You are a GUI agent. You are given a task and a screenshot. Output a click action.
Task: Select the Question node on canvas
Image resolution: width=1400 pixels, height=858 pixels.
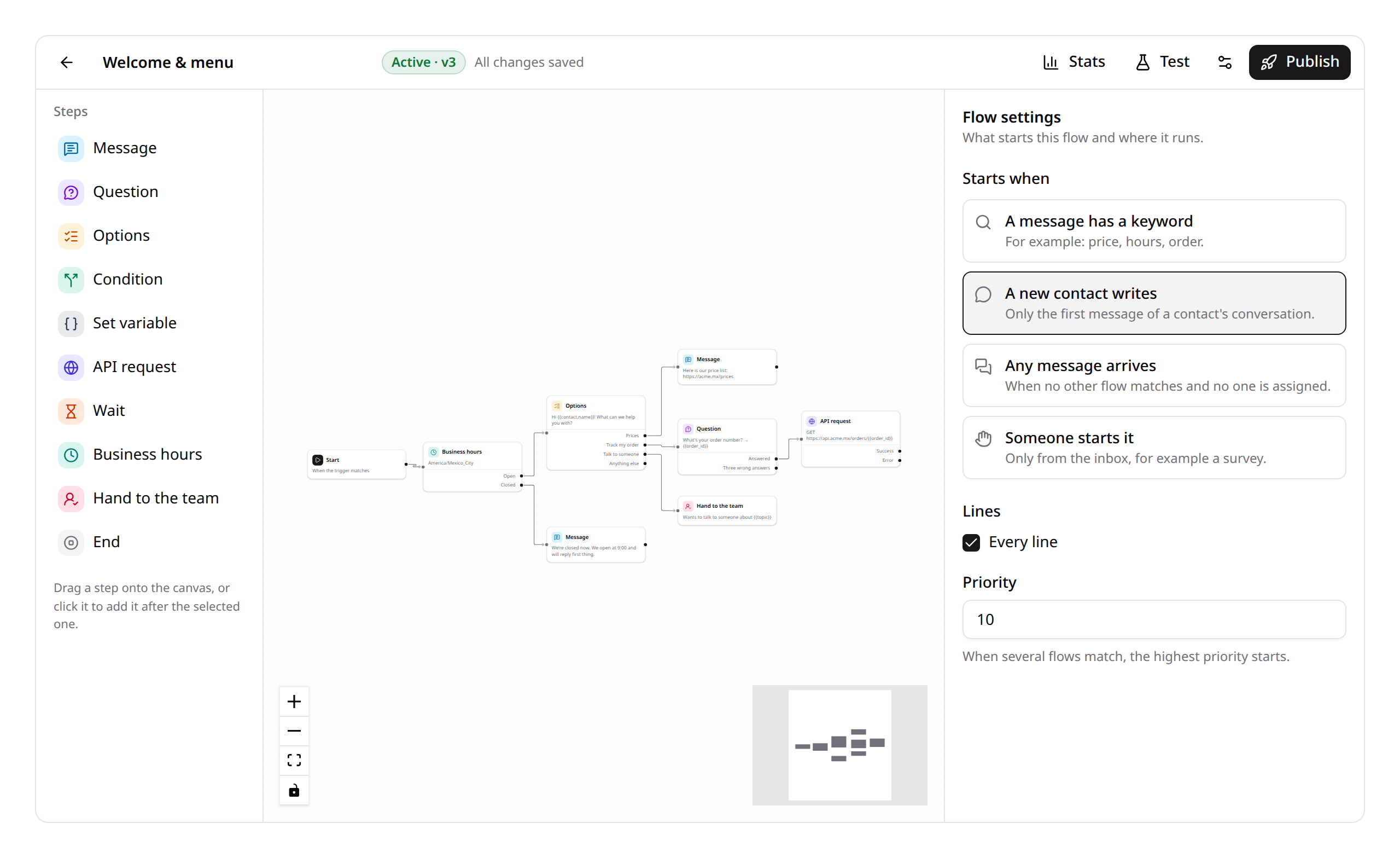(x=727, y=447)
